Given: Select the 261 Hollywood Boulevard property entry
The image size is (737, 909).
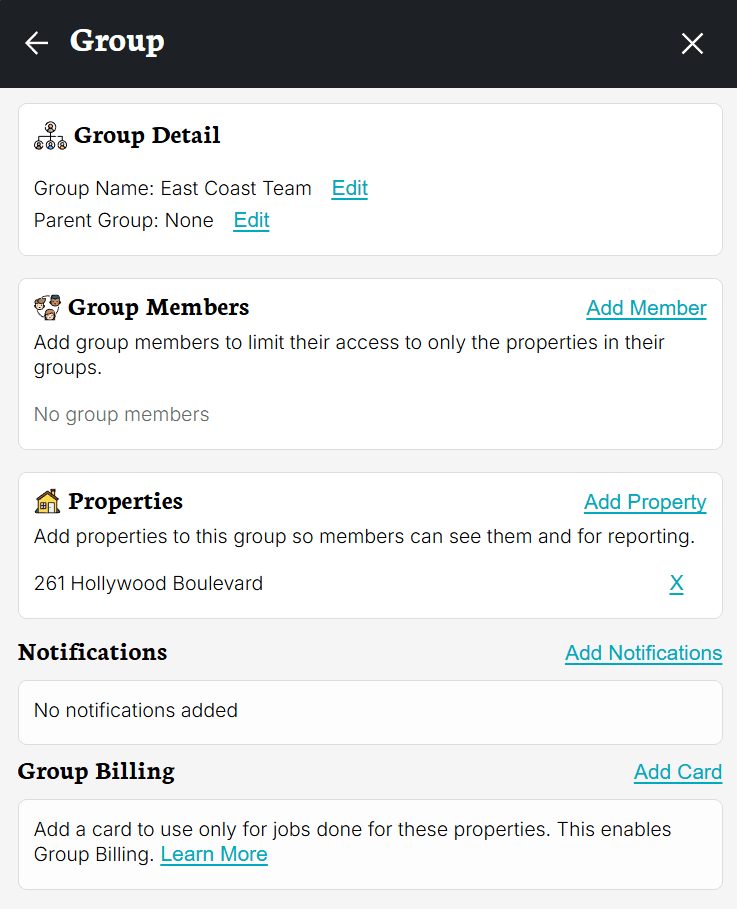Looking at the screenshot, I should (148, 583).
